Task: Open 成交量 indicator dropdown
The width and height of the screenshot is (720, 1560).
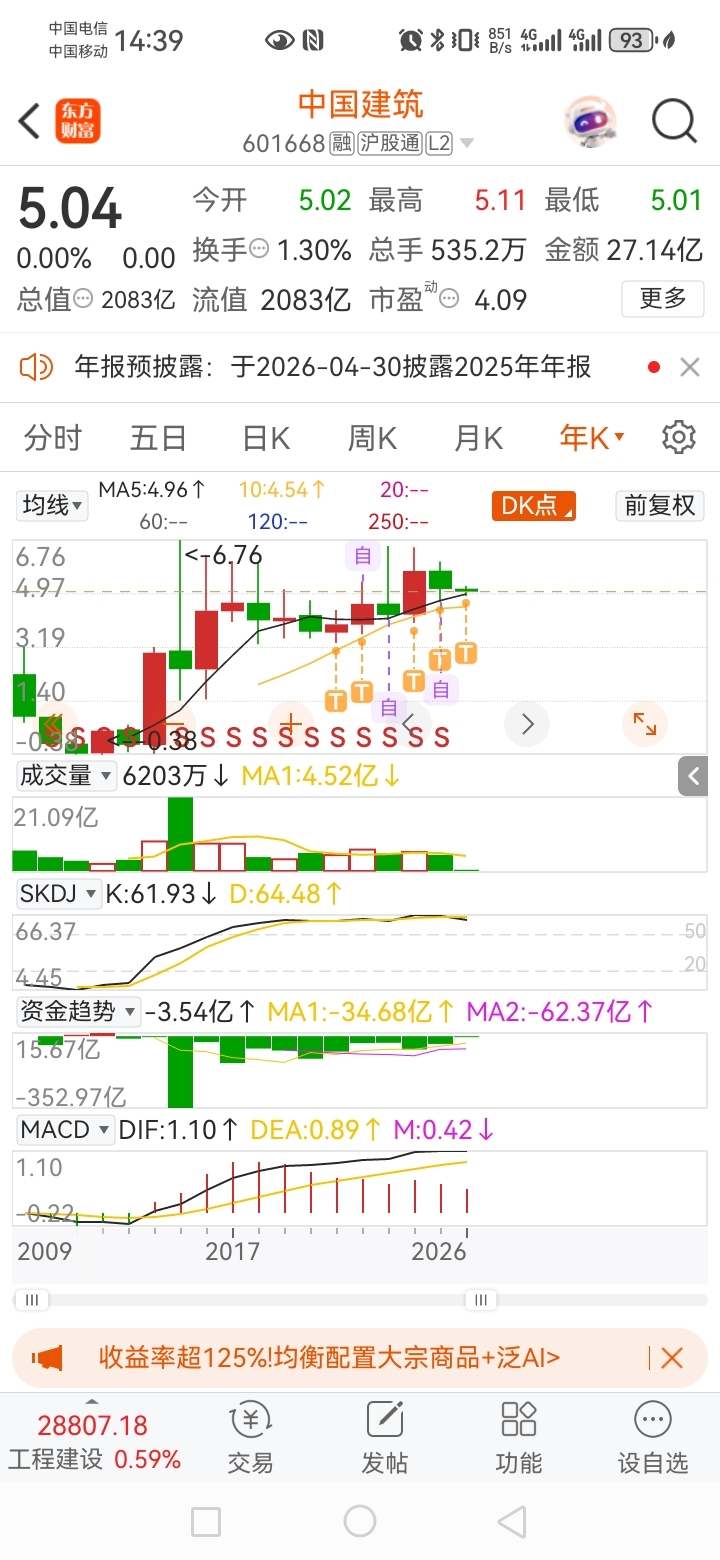Action: 65,775
